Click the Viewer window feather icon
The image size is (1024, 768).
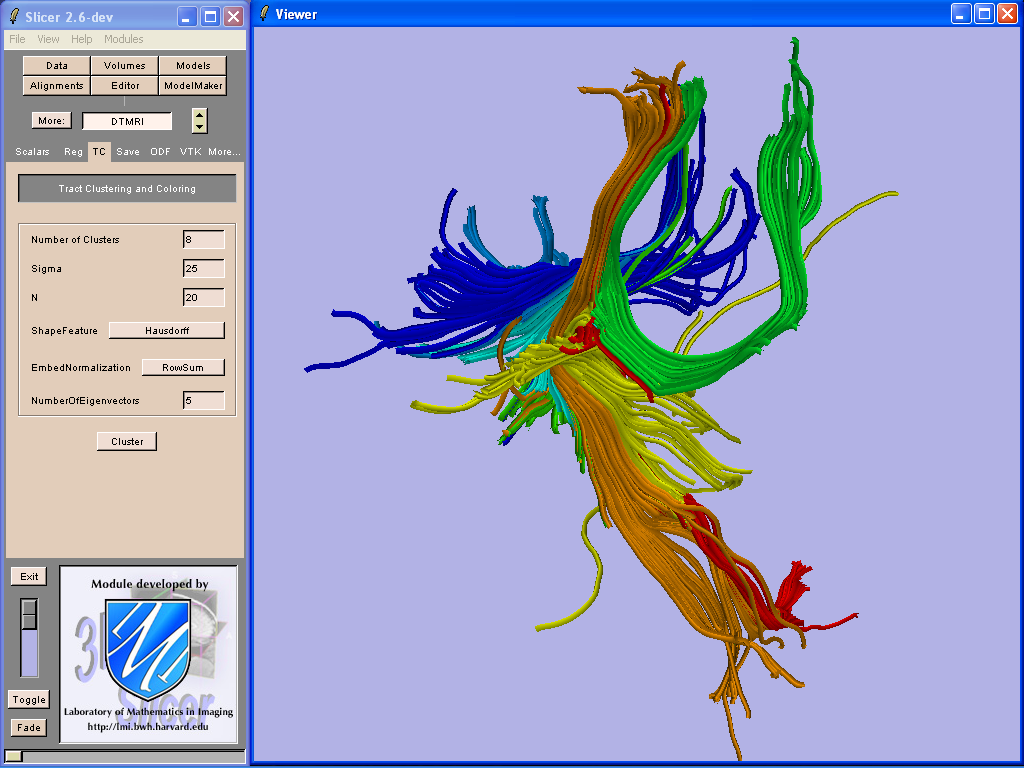pyautogui.click(x=263, y=14)
